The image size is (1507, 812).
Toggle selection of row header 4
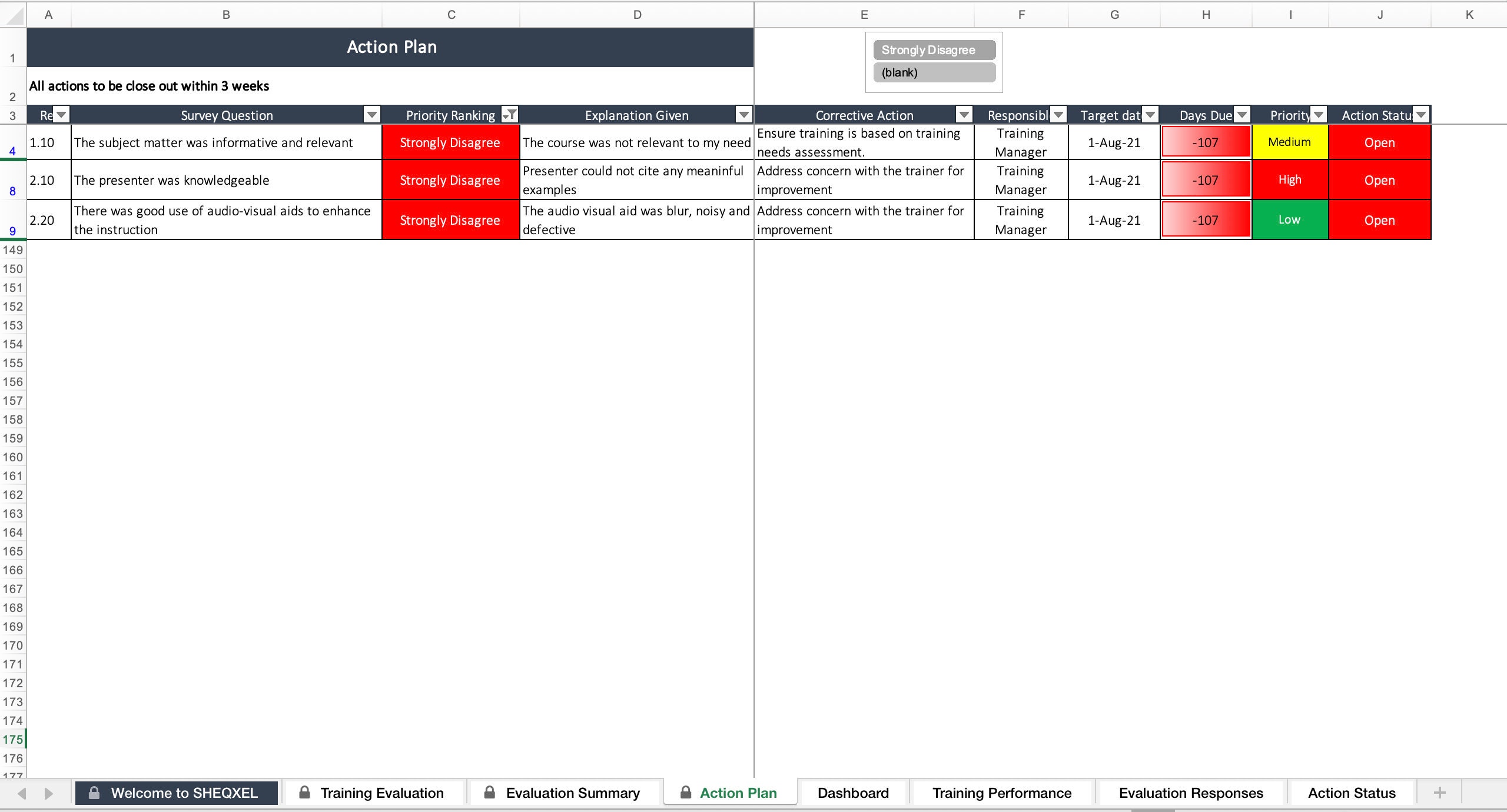(12, 150)
